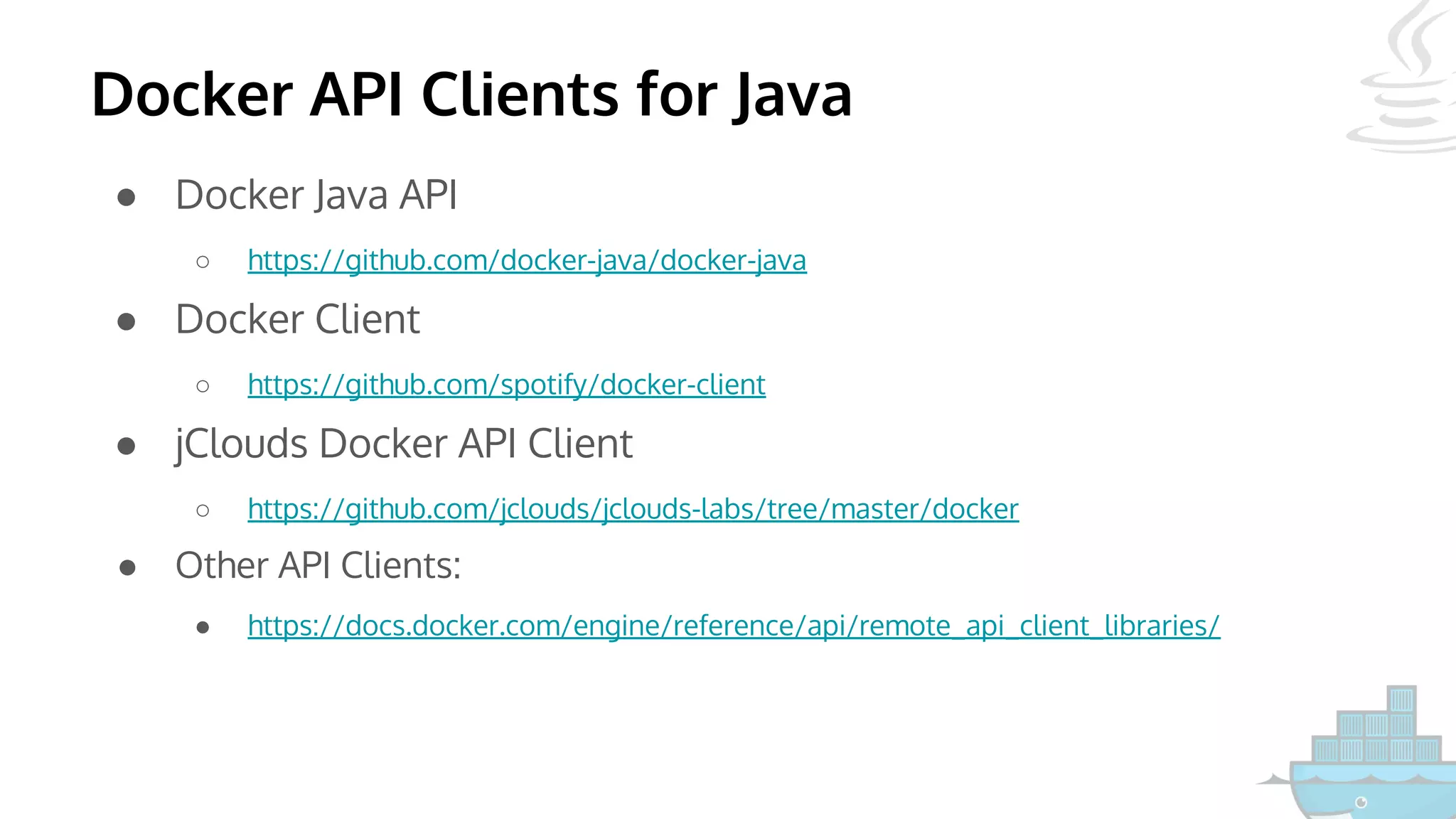Click the filled sub-bullet beside docs.docker.com link
1456x819 pixels.
point(203,628)
